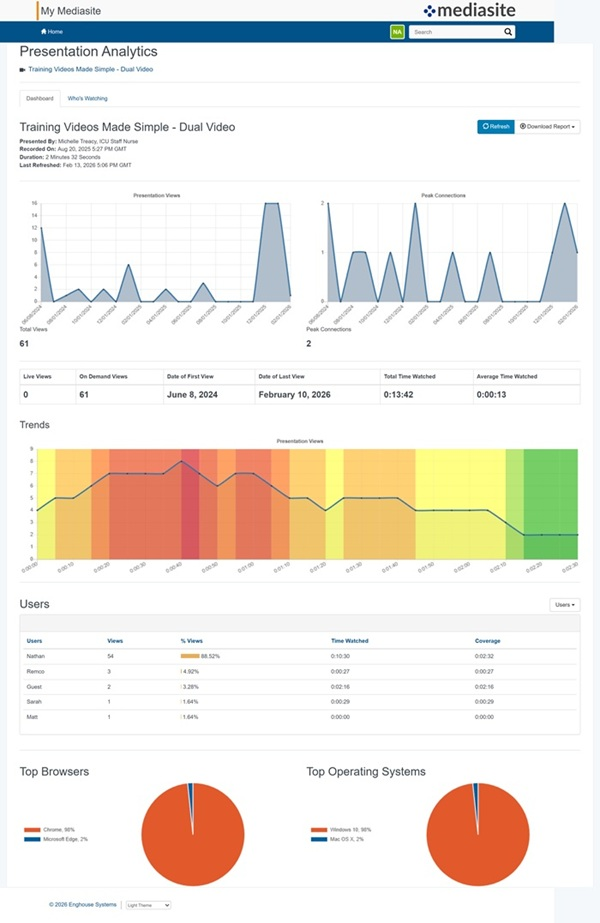Screen dimensions: 600x923
Task: Expand the Users dropdown button
Action: pos(565,605)
